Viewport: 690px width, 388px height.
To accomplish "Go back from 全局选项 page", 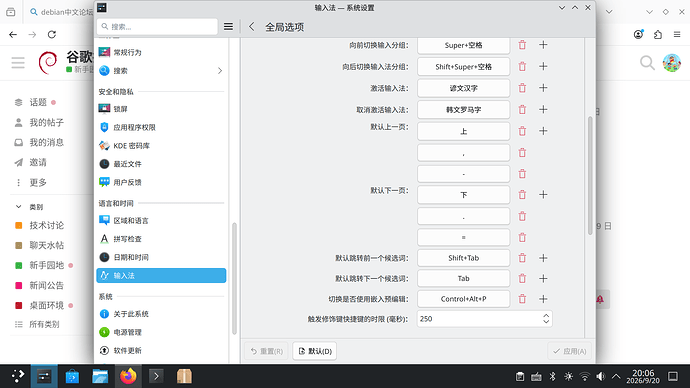I will (252, 27).
